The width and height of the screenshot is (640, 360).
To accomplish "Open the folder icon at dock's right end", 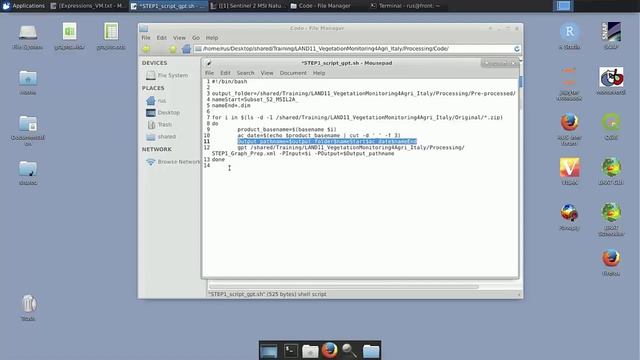I will 371,351.
